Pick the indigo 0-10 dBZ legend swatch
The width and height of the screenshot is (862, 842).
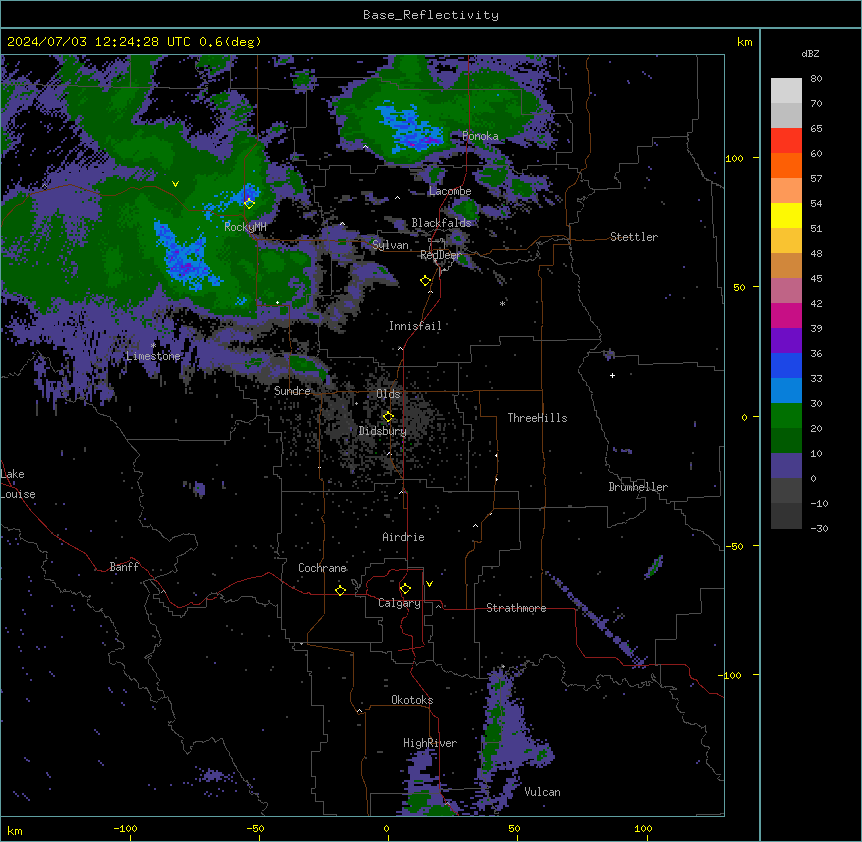(786, 466)
